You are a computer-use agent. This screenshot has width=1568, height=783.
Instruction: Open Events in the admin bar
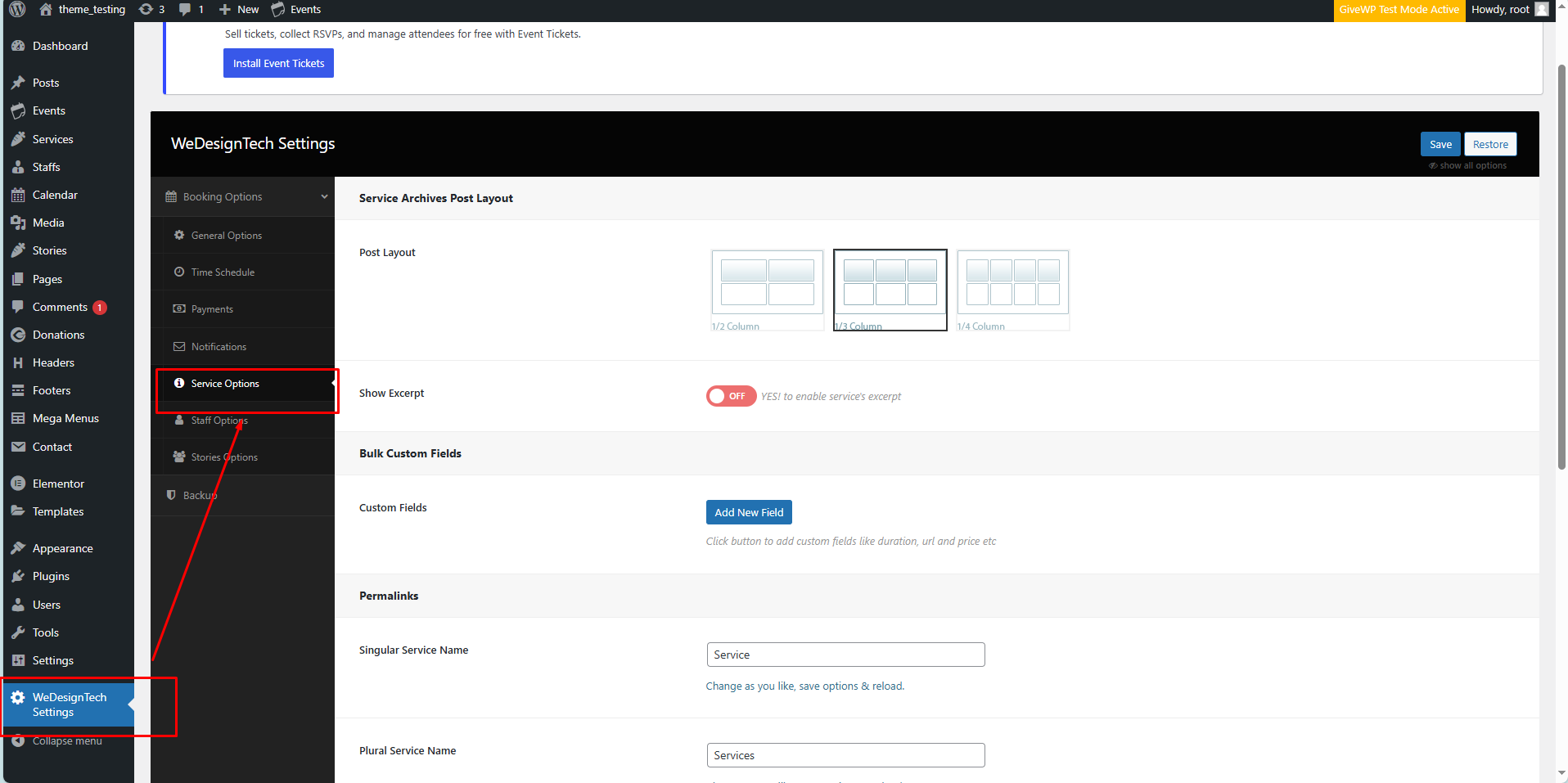click(x=296, y=9)
